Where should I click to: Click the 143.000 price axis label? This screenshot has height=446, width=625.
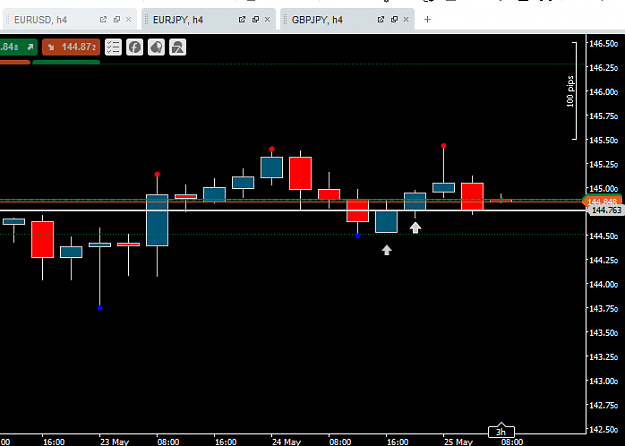[x=603, y=381]
